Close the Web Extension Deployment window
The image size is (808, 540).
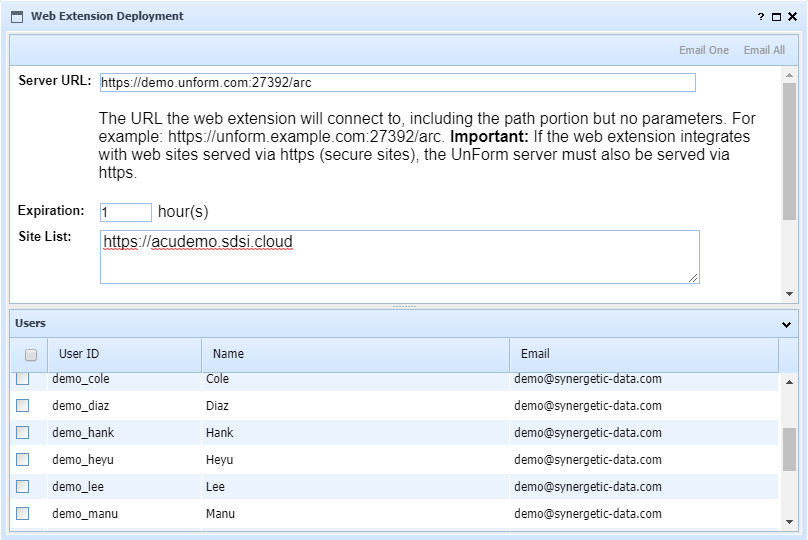[792, 17]
